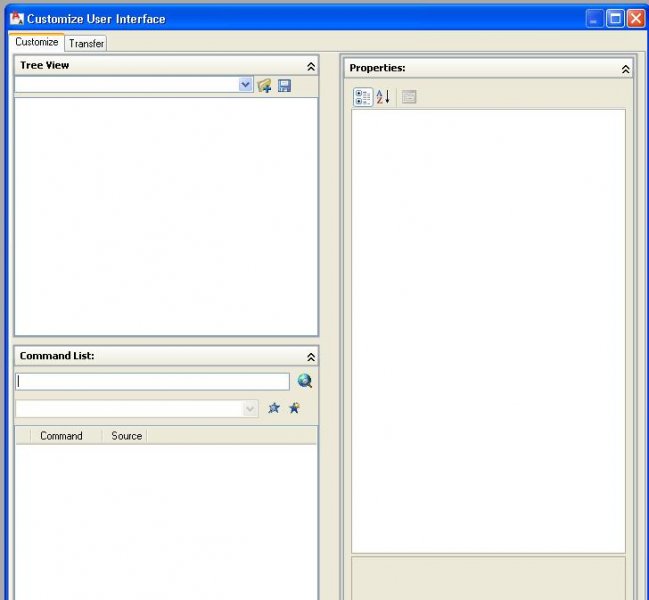Viewport: 649px width, 600px height.
Task: Collapse the Tree View panel
Action: (311, 66)
